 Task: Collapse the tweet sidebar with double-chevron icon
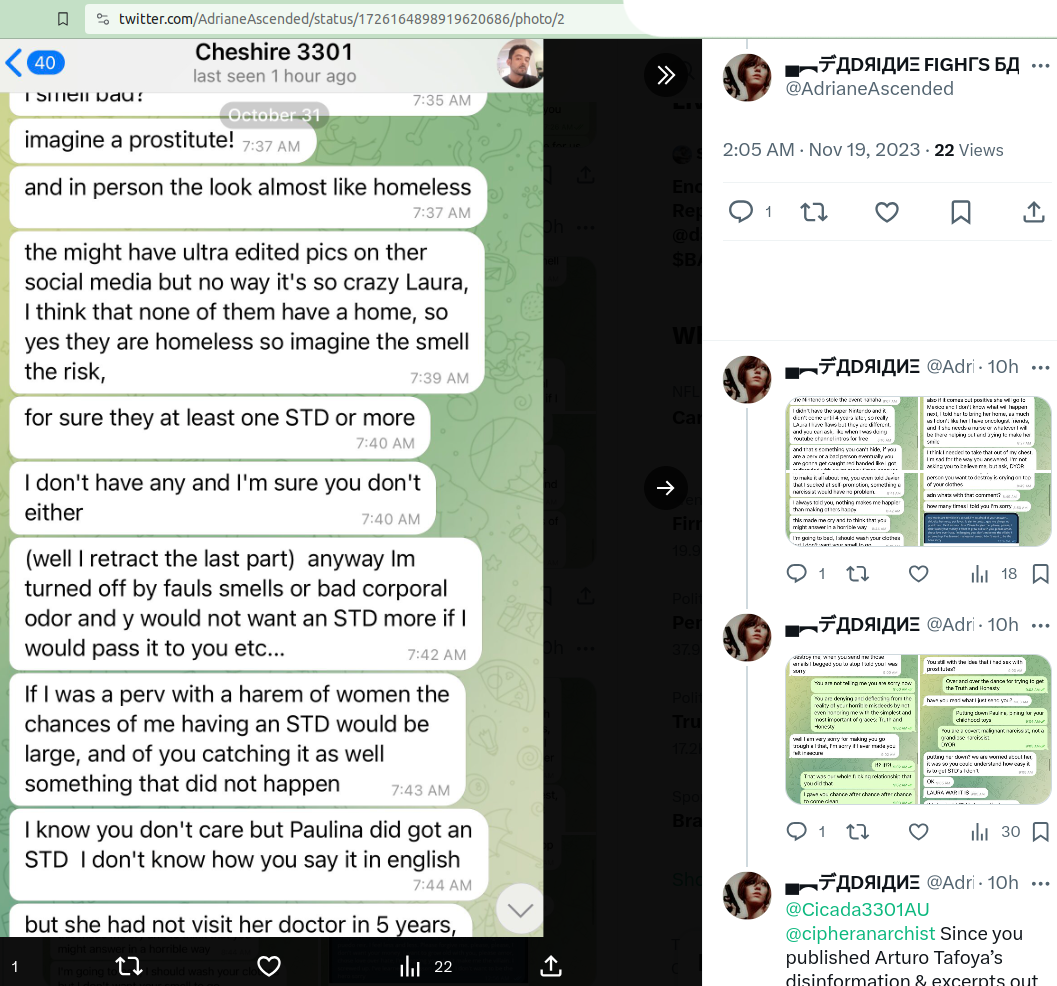pyautogui.click(x=665, y=75)
